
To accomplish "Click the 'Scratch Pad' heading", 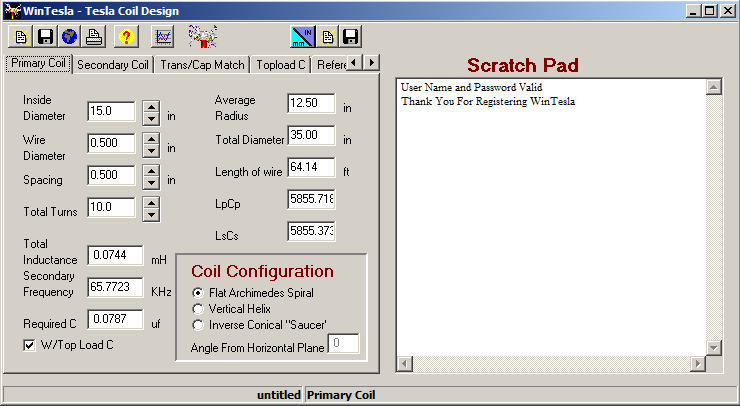I will (x=523, y=65).
